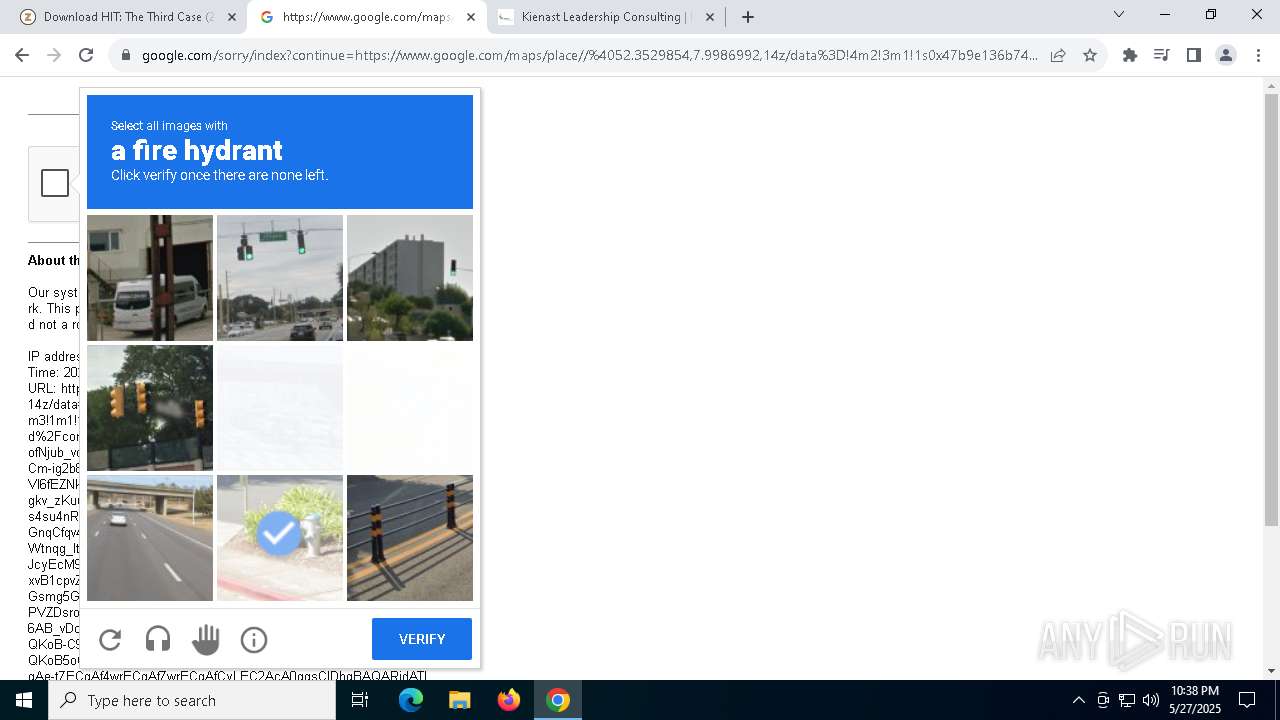Close the Kienast Leadership Consulting tab

point(710,17)
